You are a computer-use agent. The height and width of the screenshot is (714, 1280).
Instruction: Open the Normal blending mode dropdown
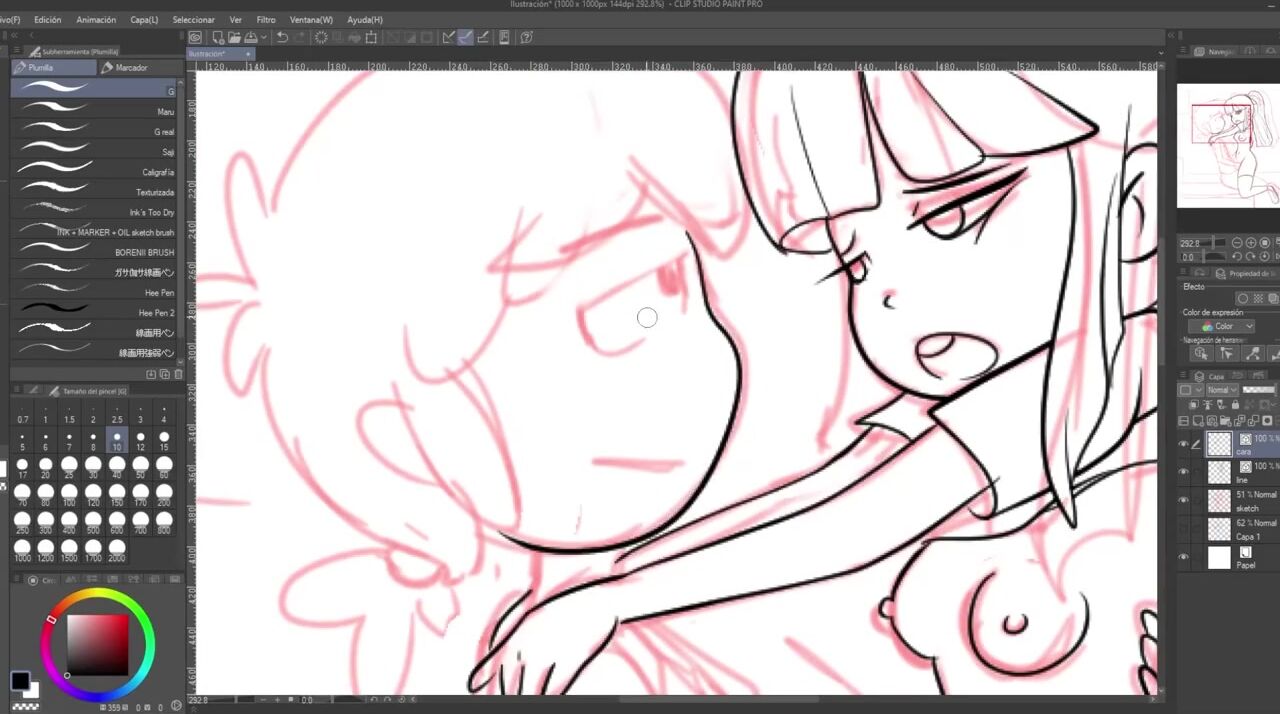click(1221, 390)
